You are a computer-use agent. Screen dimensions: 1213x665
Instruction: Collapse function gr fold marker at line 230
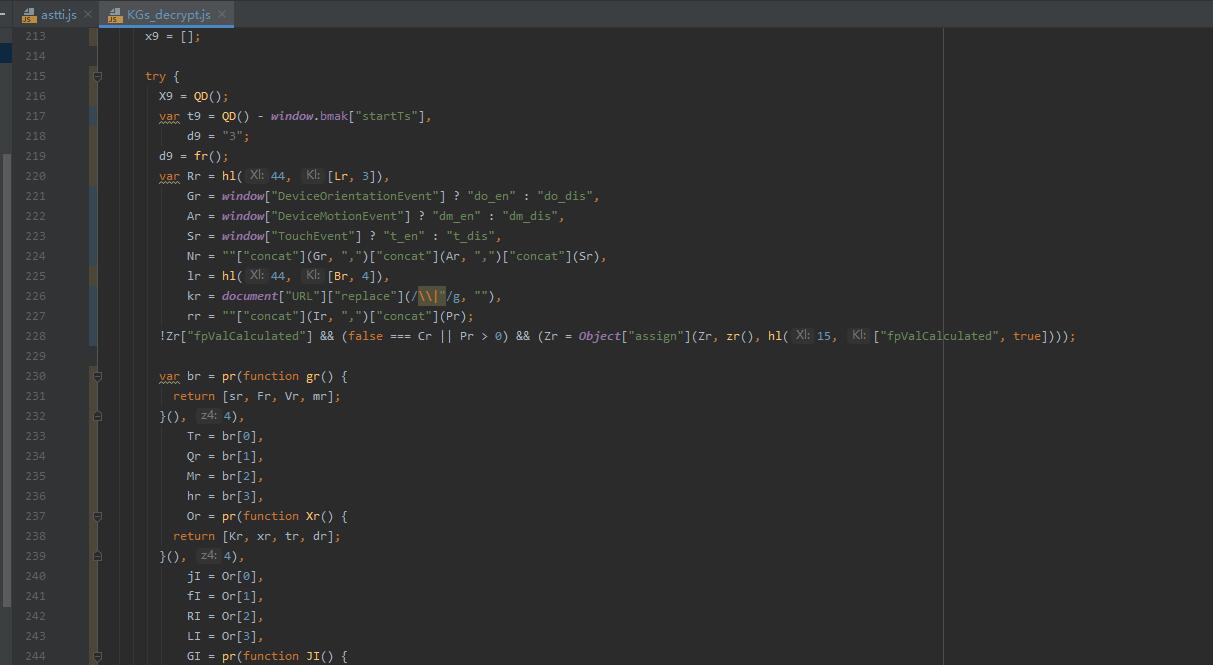pyautogui.click(x=97, y=376)
